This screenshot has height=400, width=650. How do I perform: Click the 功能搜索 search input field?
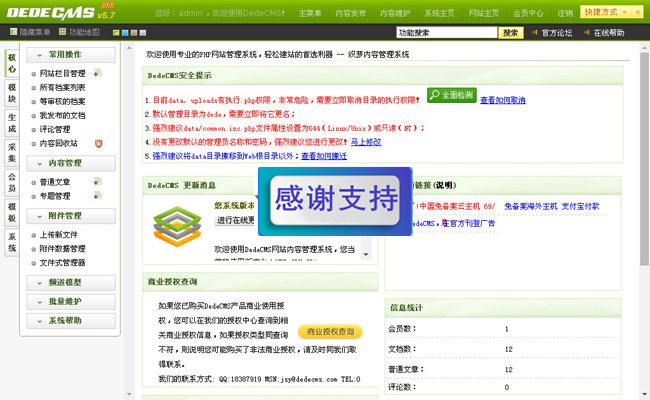(446, 33)
